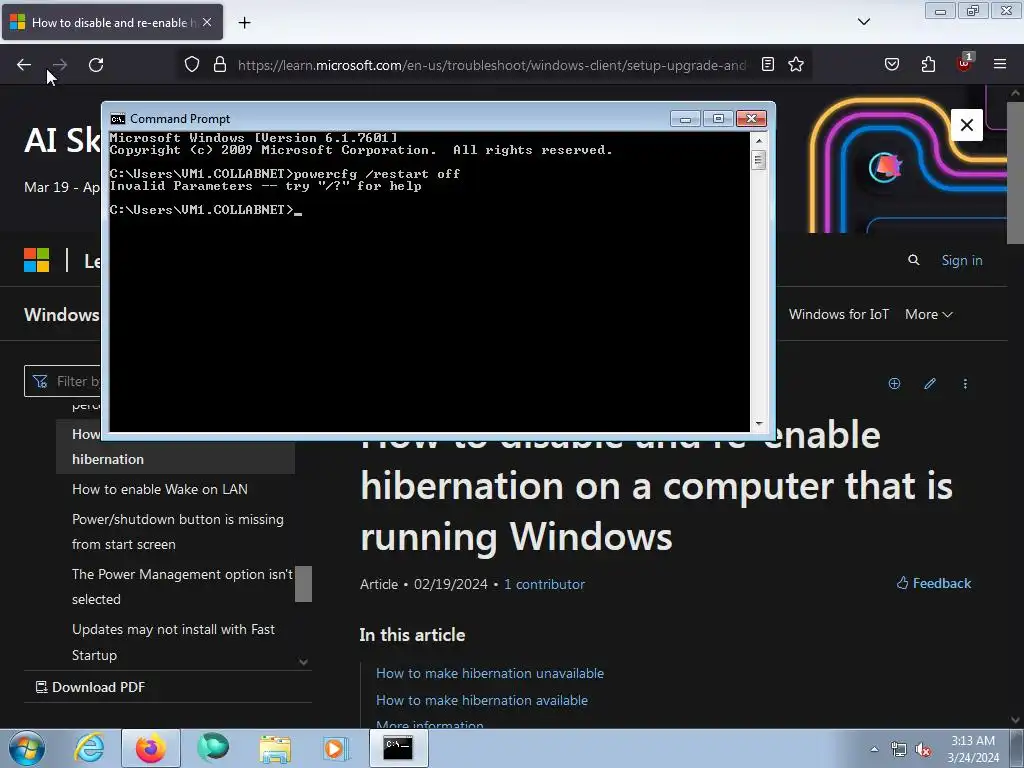This screenshot has width=1024, height=768.
Task: Toggle reader view icon in the address bar
Action: coord(768,65)
